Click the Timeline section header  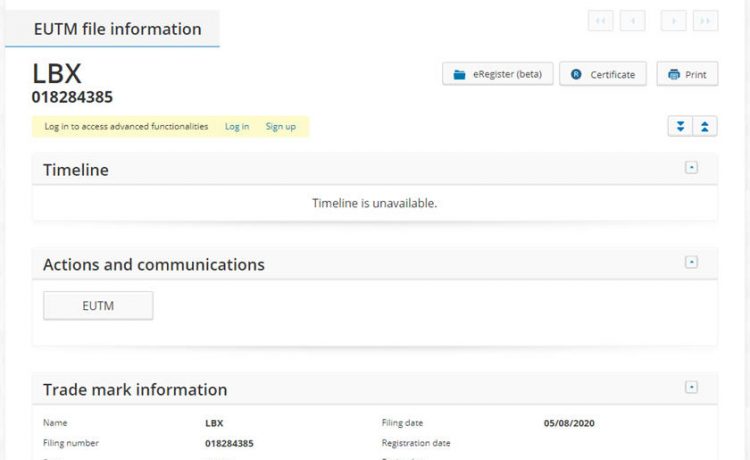point(76,170)
